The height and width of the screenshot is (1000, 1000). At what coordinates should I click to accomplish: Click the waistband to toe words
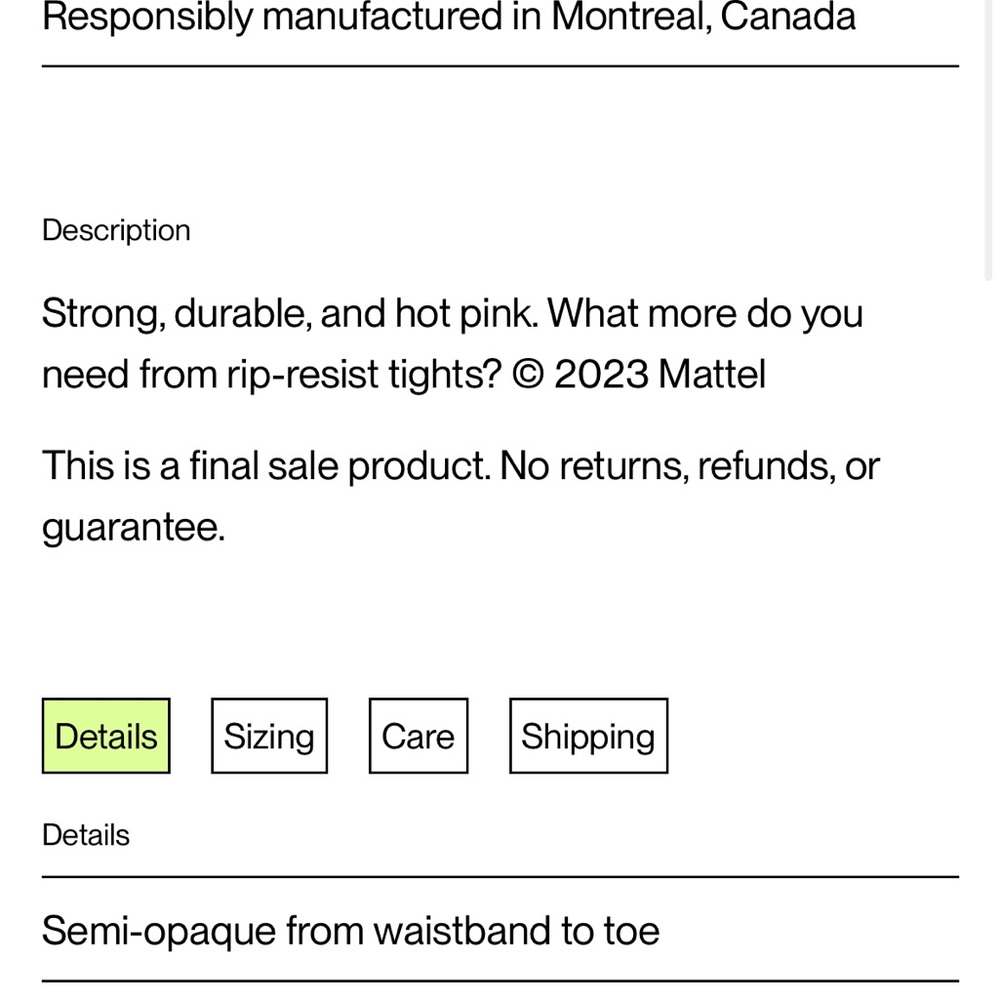pos(517,931)
